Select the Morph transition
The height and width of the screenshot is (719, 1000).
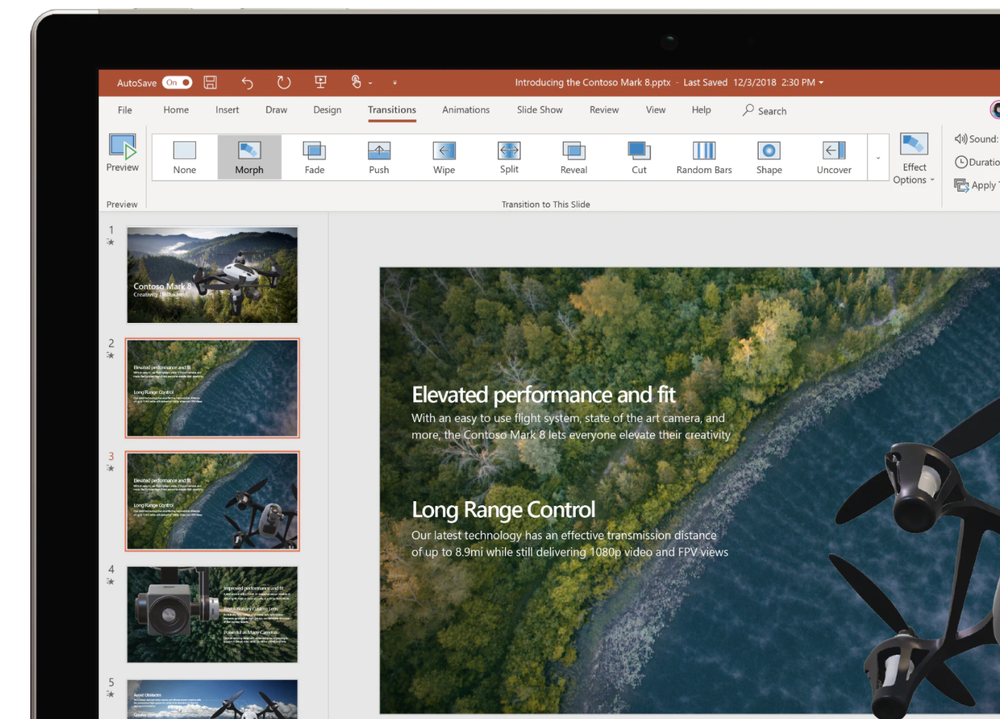(248, 155)
